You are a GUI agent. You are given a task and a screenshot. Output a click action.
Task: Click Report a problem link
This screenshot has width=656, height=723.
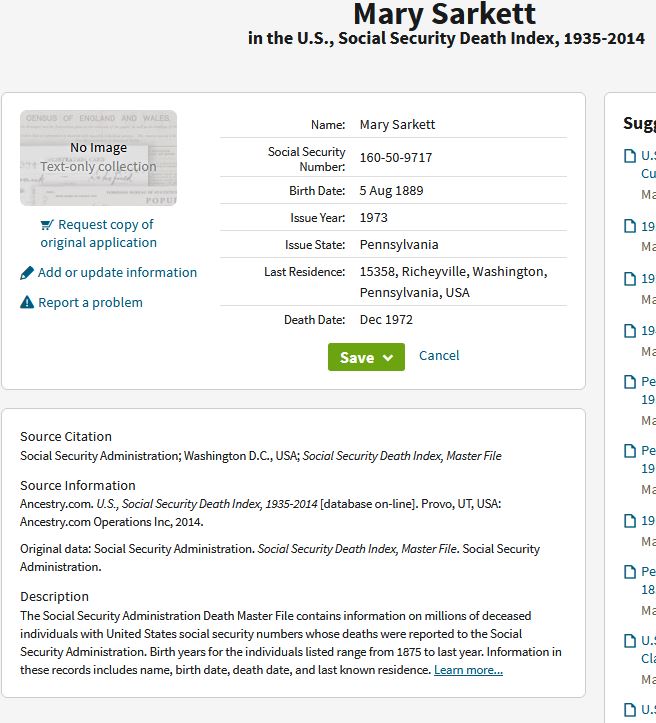point(90,302)
